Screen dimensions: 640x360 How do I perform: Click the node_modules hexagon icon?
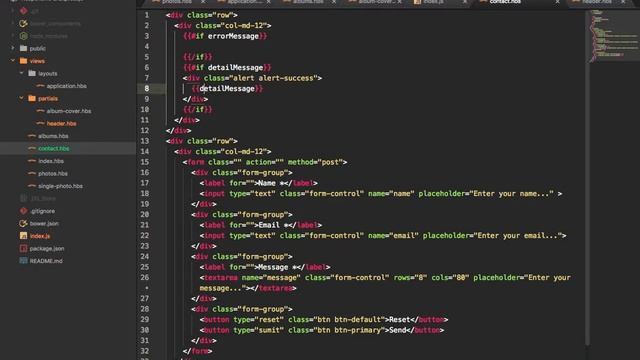pos(24,36)
